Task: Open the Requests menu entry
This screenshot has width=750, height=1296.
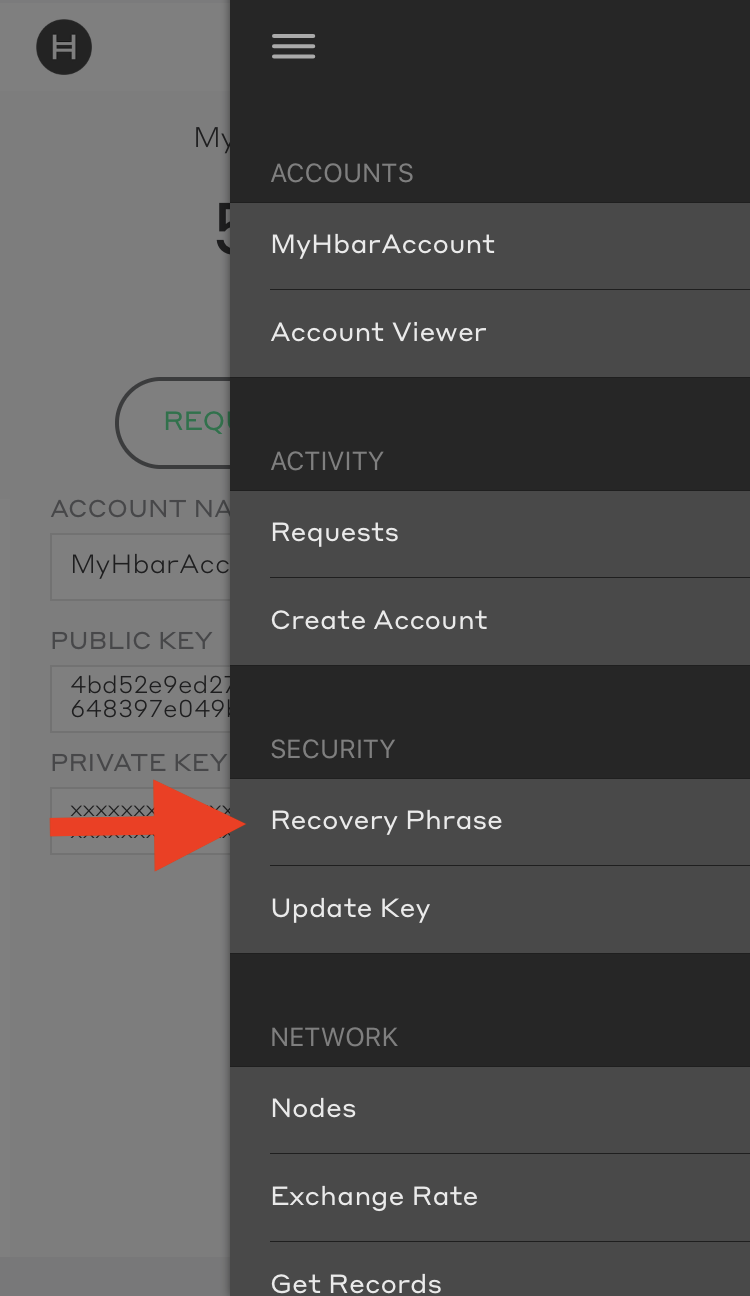Action: click(335, 533)
